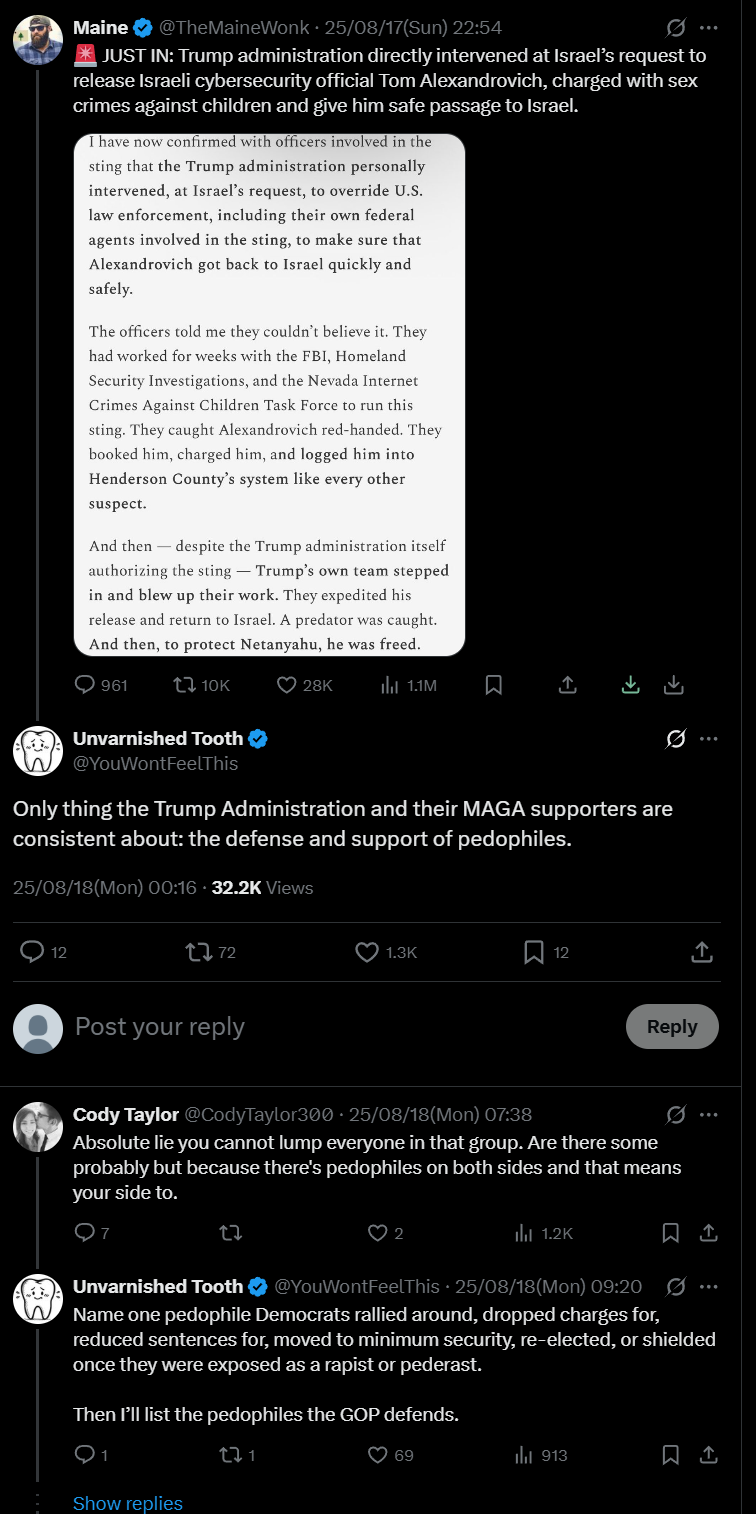This screenshot has width=756, height=1514.
Task: Repost Maine's post with 10K reposts
Action: [201, 685]
